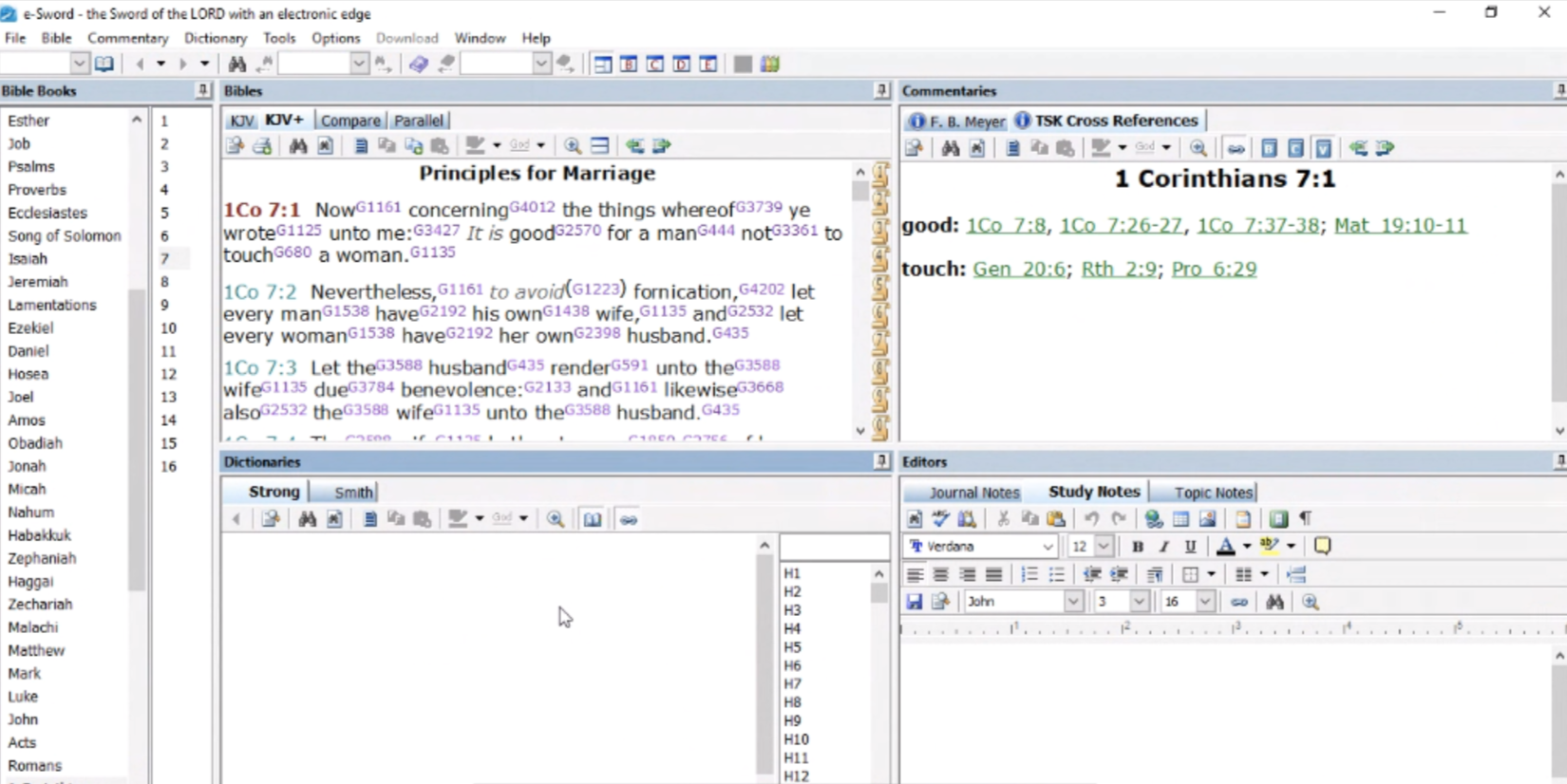
Task: Open verse 16 dropdown in Editors
Action: [x=1204, y=602]
